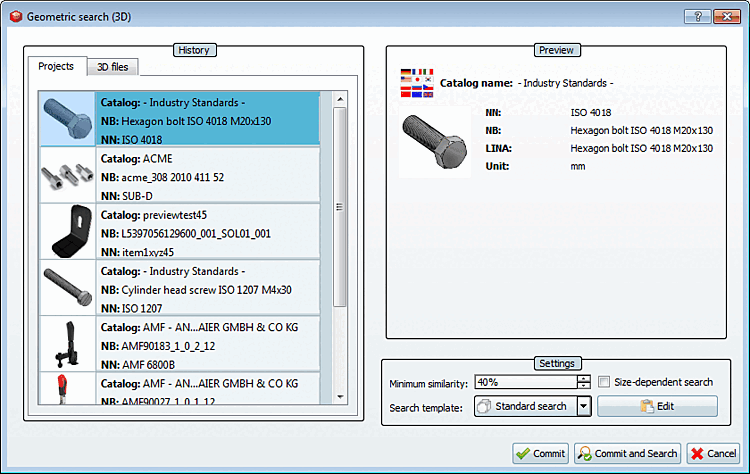
Task: Select the AMF 6800B toggle clamp thumbnail
Action: pyautogui.click(x=67, y=344)
